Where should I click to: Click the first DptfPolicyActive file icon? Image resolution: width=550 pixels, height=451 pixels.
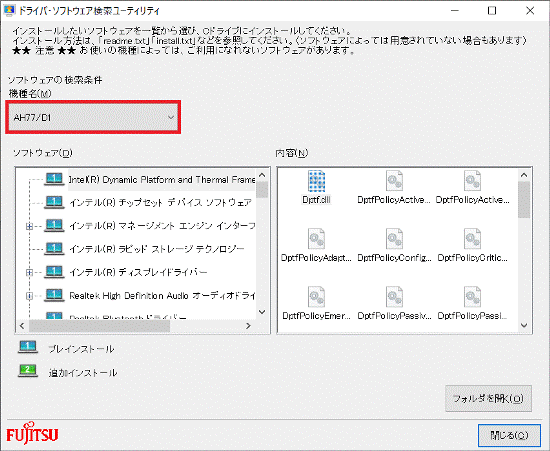pyautogui.click(x=394, y=181)
